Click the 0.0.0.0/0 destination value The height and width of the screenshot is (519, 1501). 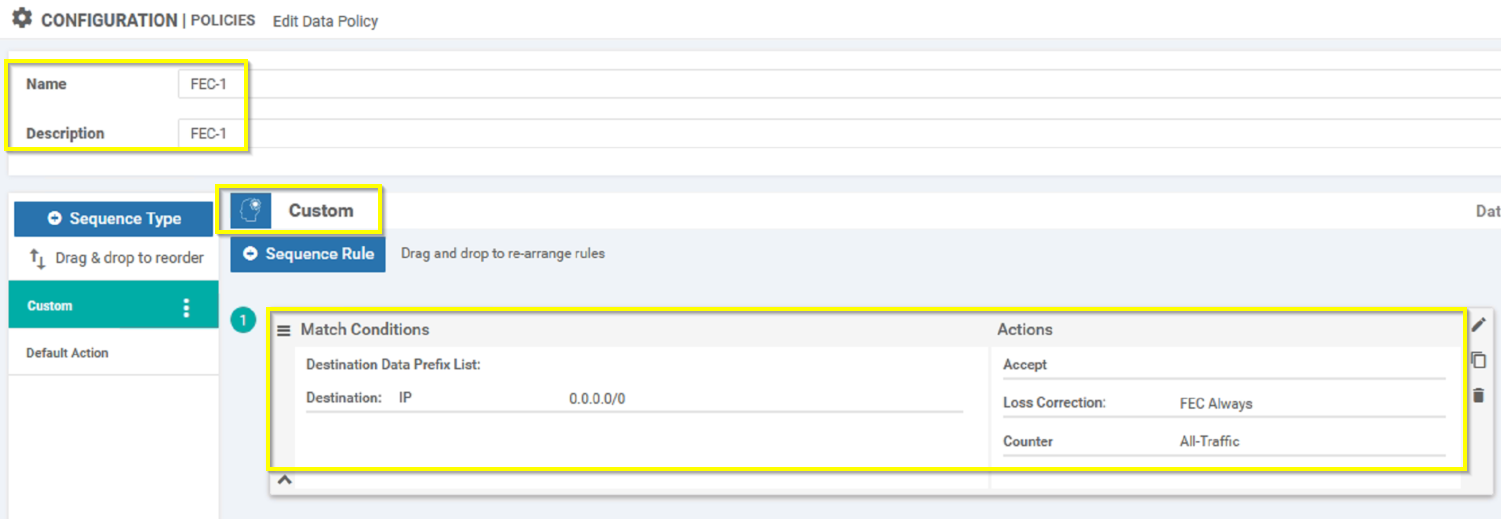597,398
